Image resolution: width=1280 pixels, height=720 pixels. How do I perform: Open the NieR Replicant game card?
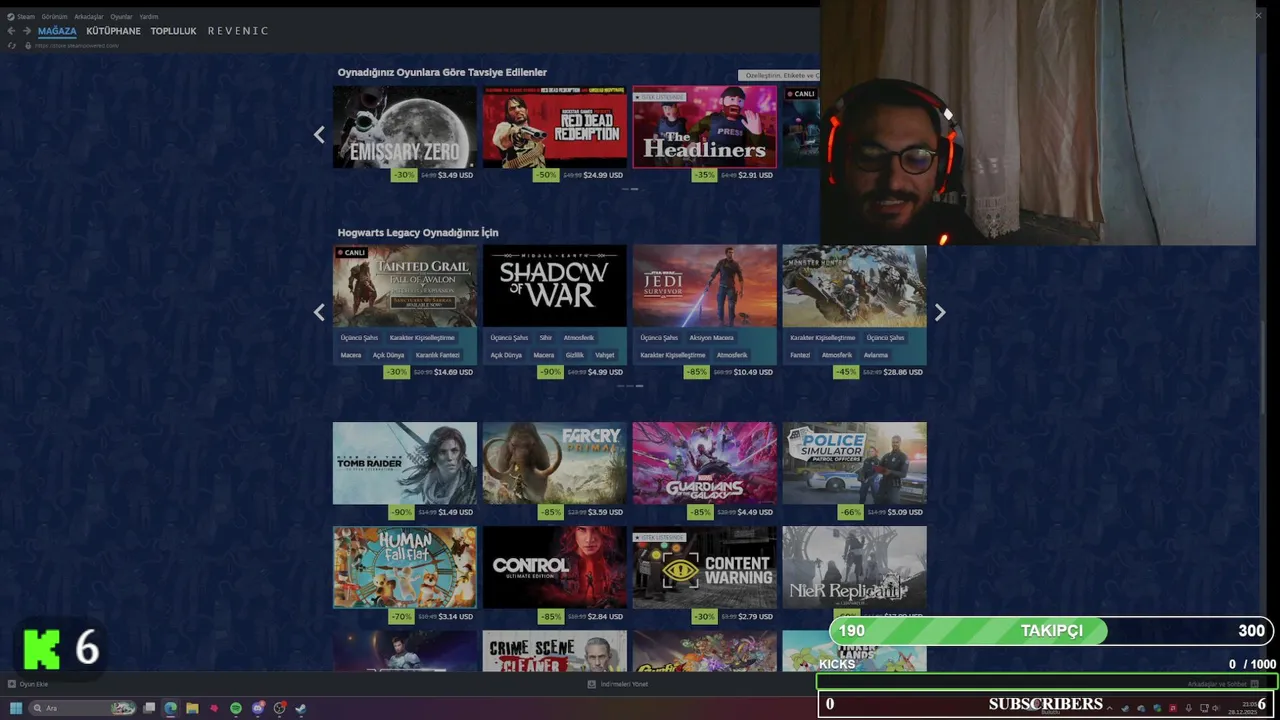click(x=854, y=567)
